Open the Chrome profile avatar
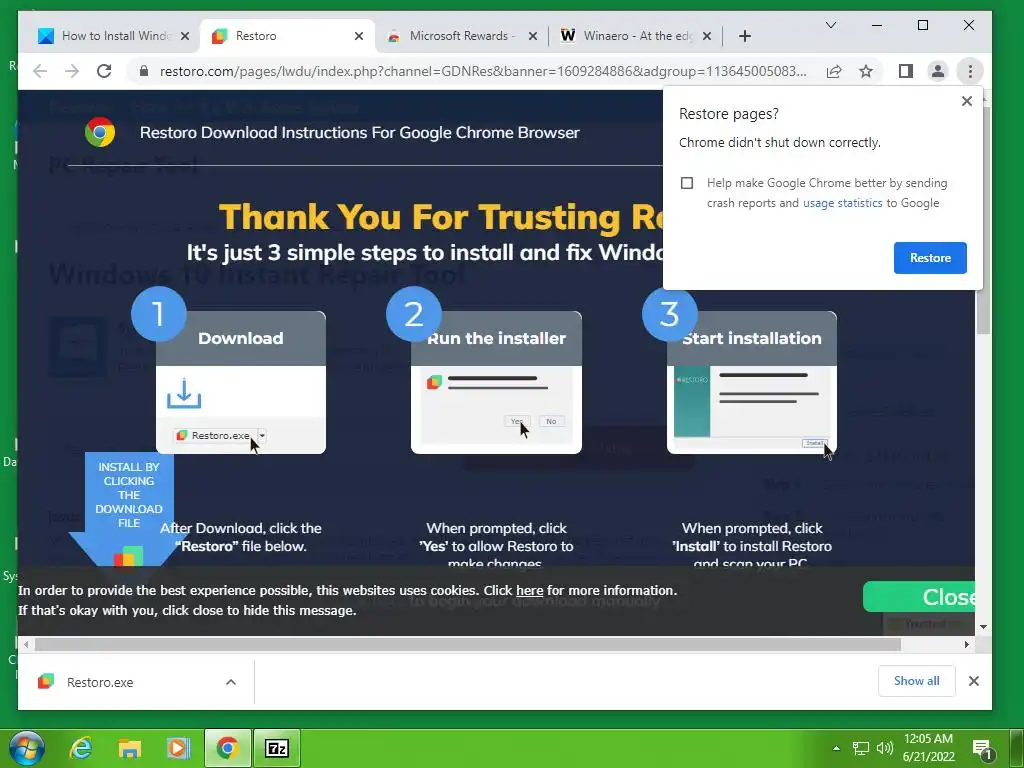Screen dimensions: 1024x768 938,71
